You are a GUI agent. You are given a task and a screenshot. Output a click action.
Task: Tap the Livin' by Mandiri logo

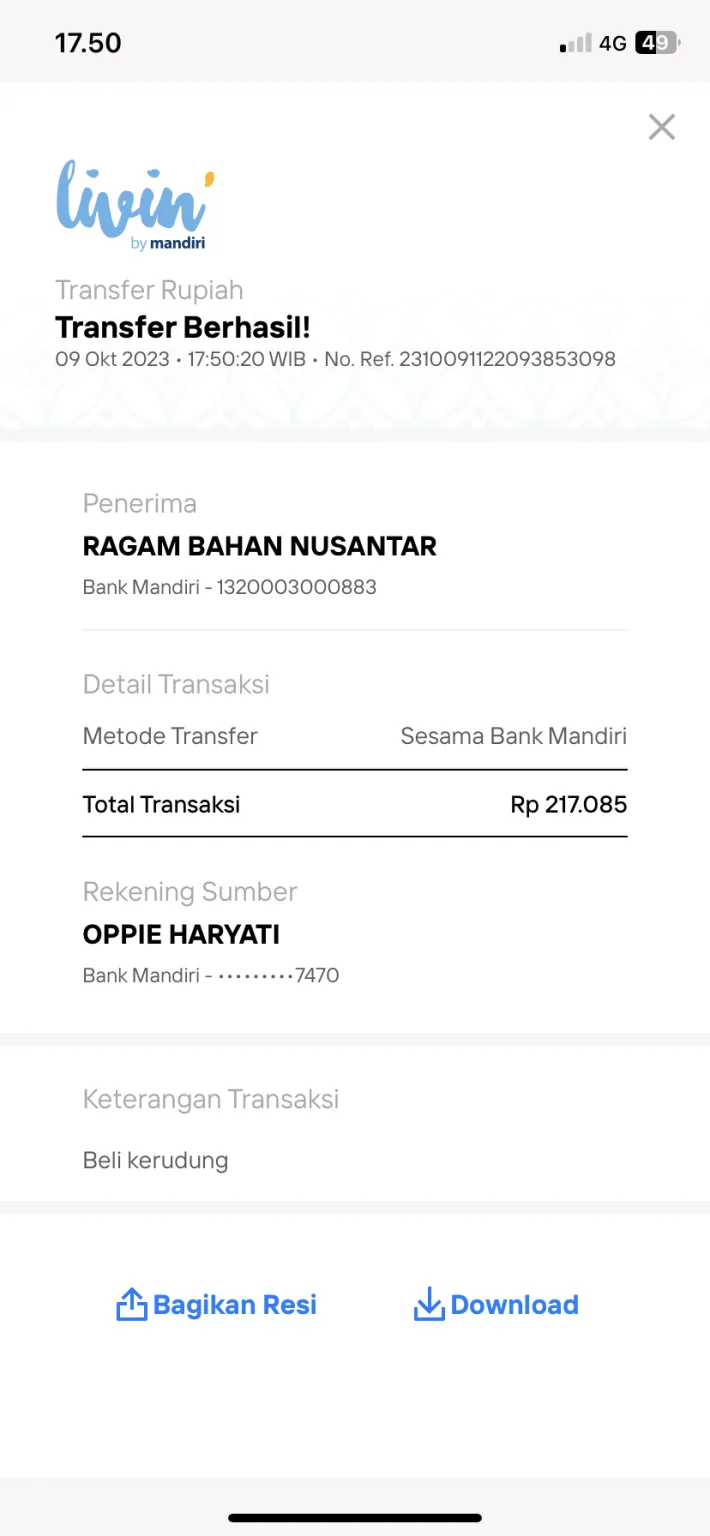coord(135,205)
